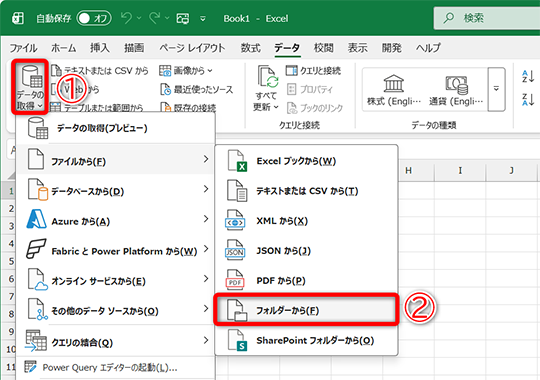Open the オンライン サービスから(E) submenu
The width and height of the screenshot is (540, 380).
(115, 279)
